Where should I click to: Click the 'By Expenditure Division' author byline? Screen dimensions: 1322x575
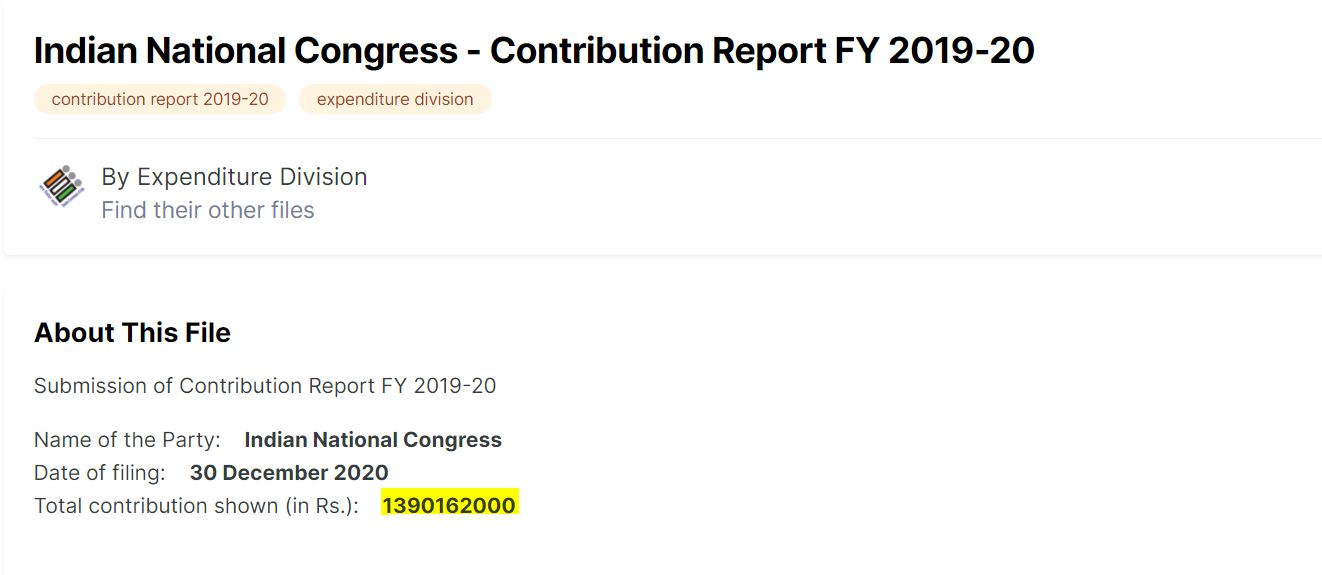coord(234,177)
